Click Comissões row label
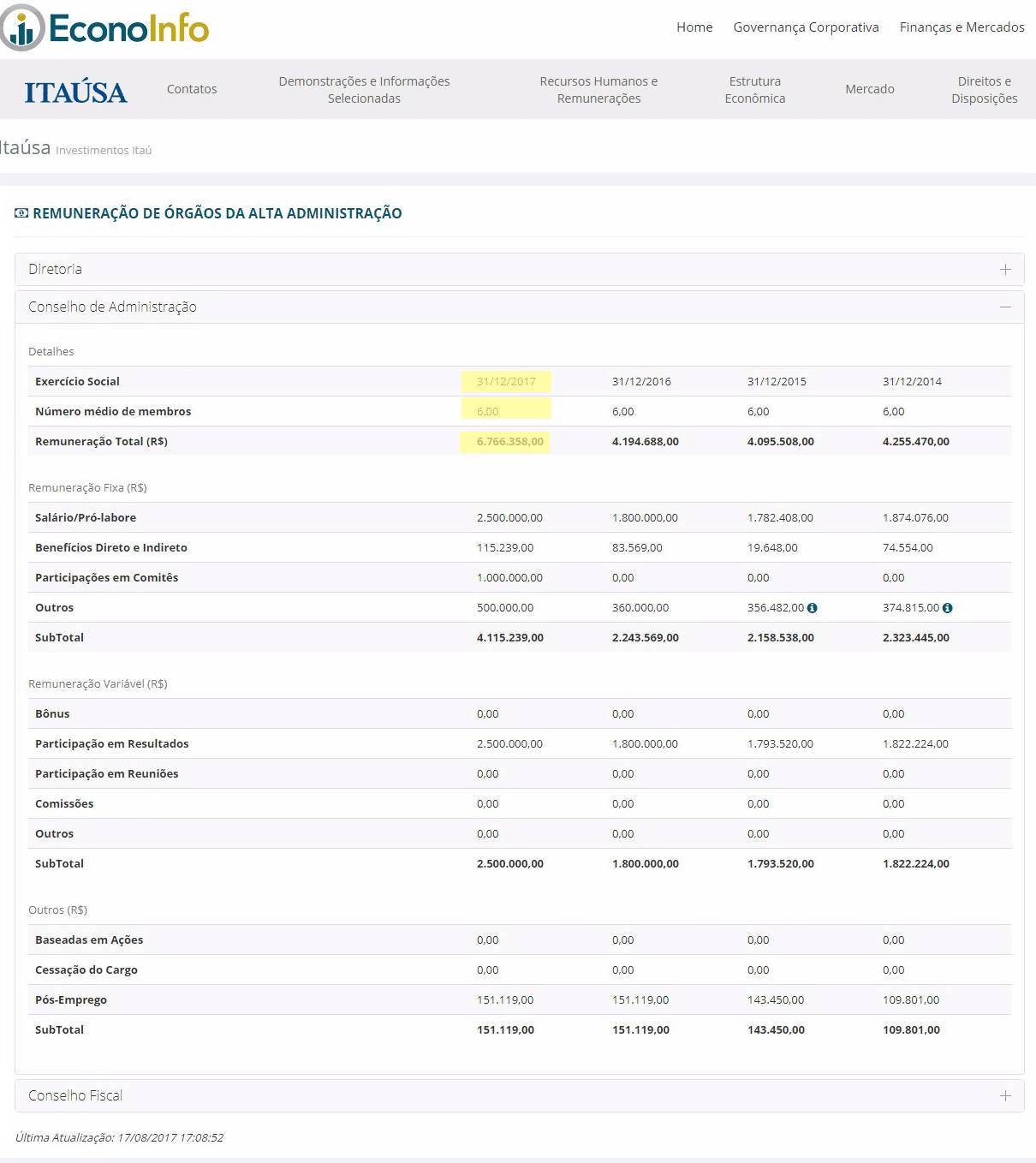 pos(64,804)
